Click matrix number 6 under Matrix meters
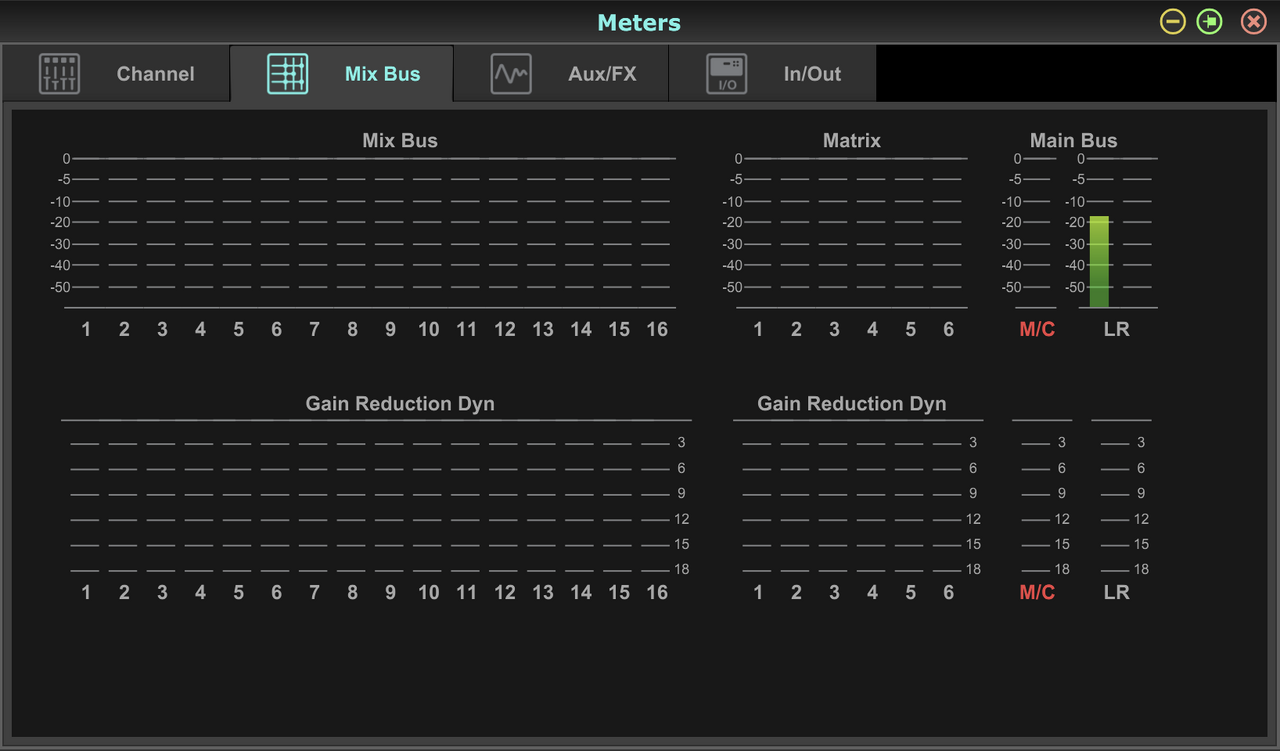The height and width of the screenshot is (751, 1280). tap(948, 329)
